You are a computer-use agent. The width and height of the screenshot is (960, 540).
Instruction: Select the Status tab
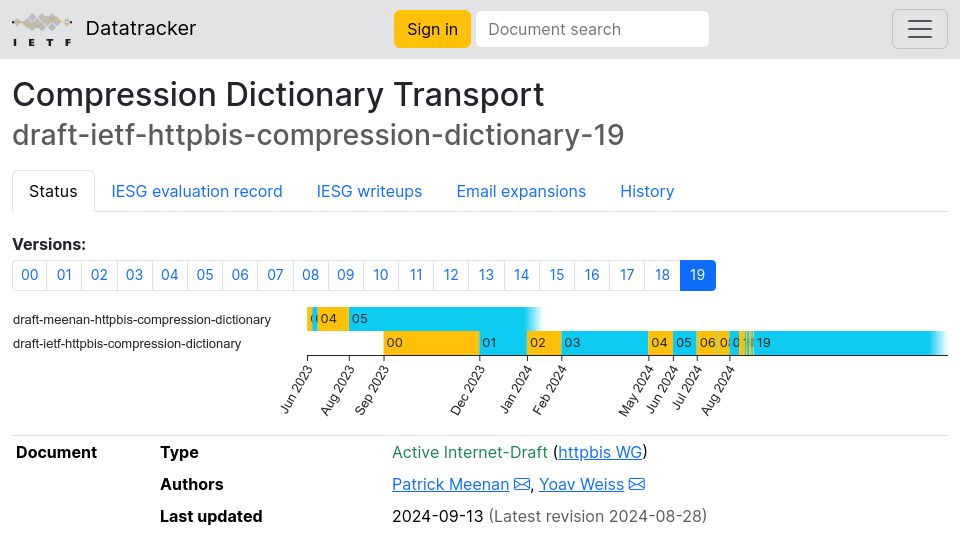point(53,191)
